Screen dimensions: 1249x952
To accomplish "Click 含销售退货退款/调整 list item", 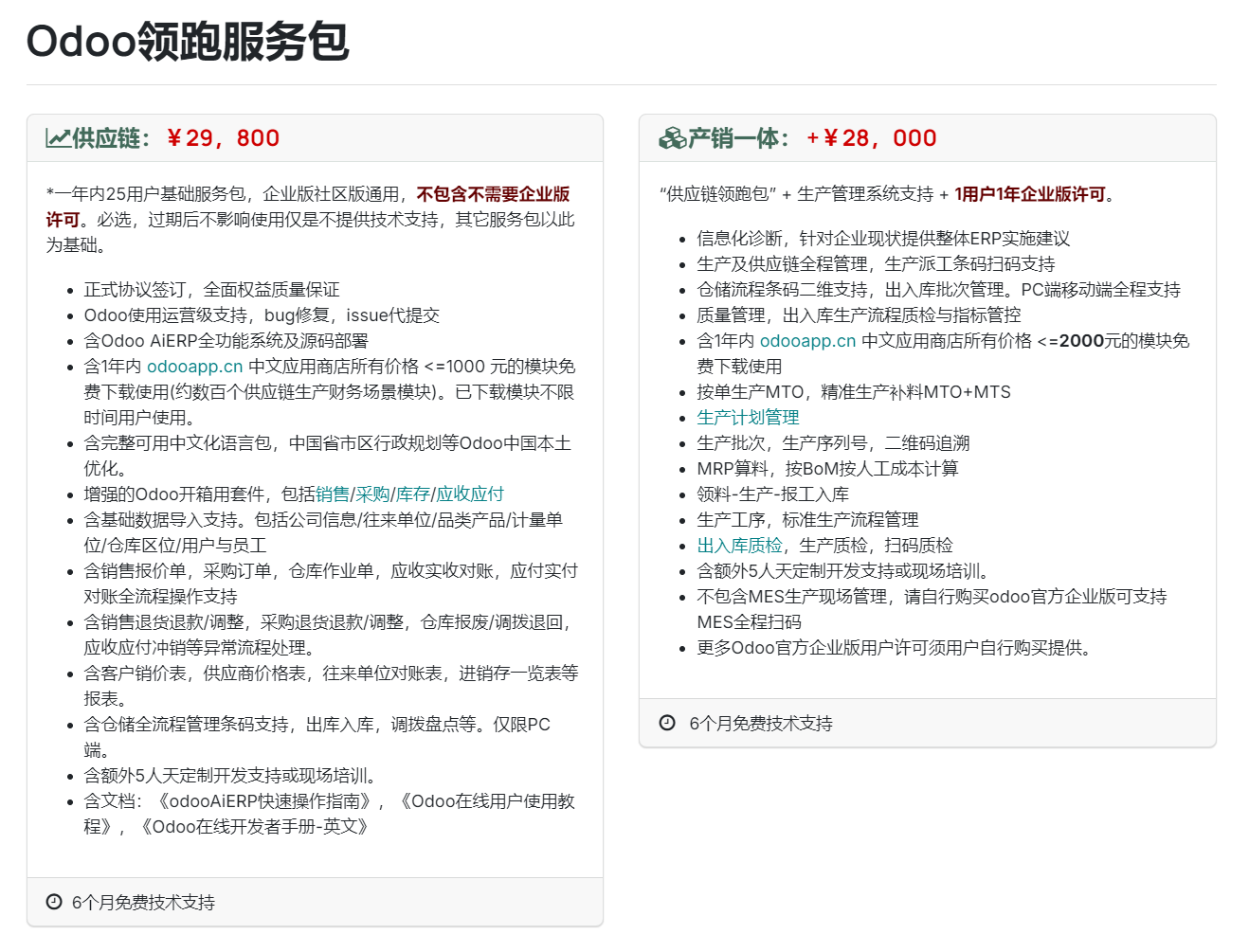I will coord(327,635).
